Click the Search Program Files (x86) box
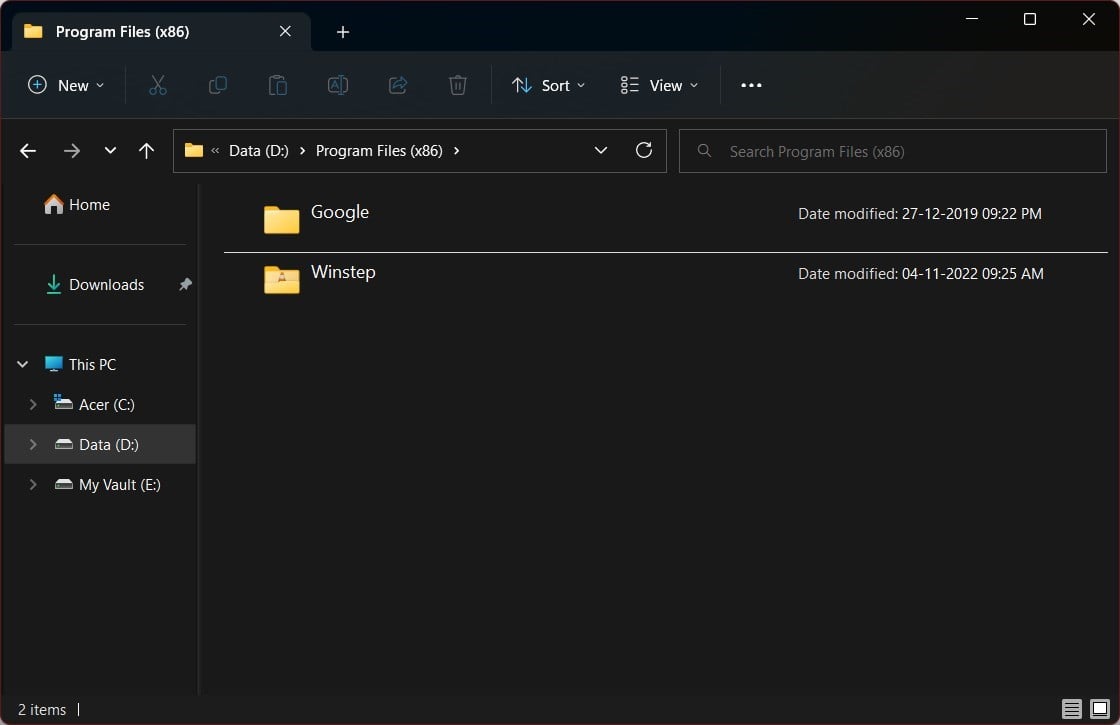The height and width of the screenshot is (725, 1120). tap(892, 151)
